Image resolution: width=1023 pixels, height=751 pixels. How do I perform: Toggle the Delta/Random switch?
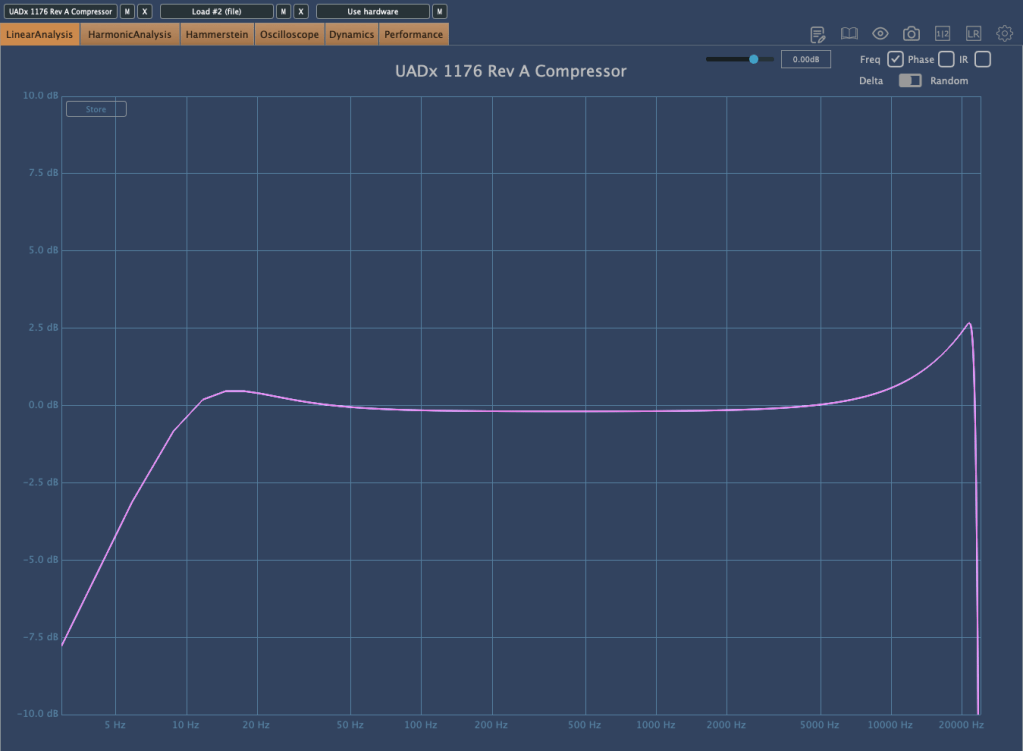point(910,81)
